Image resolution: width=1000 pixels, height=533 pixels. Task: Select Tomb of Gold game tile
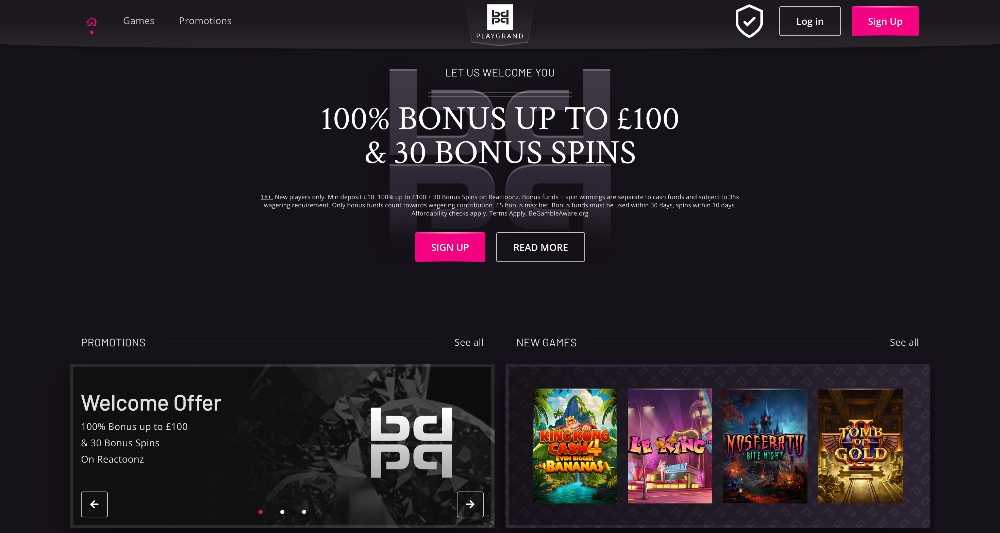coord(860,446)
